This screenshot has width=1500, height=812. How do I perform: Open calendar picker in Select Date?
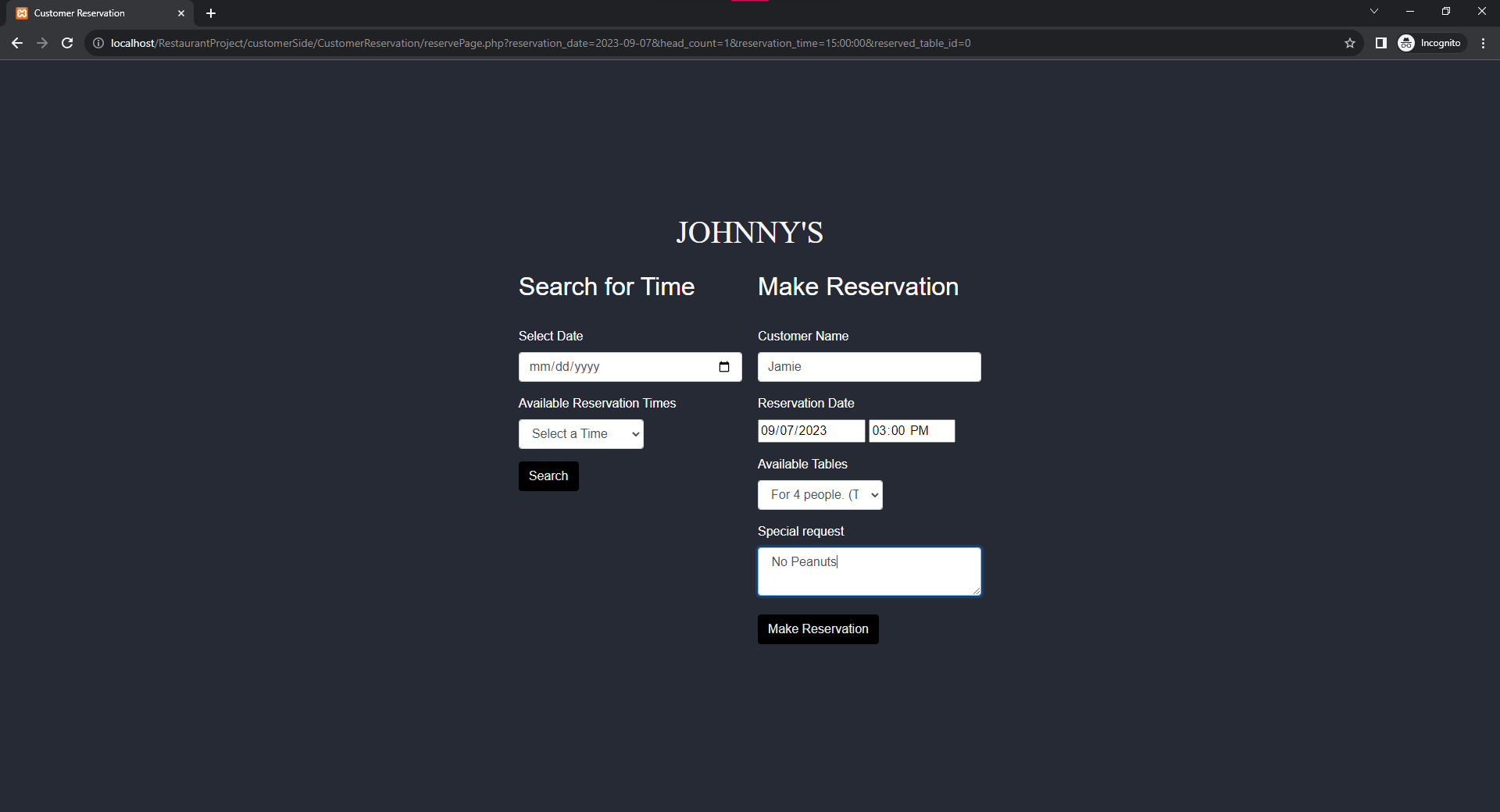pos(723,367)
